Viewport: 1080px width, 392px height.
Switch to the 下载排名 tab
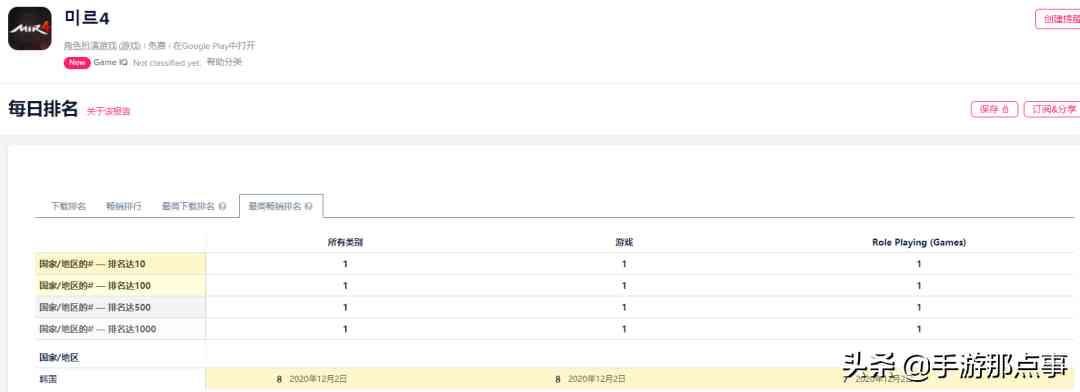click(69, 207)
